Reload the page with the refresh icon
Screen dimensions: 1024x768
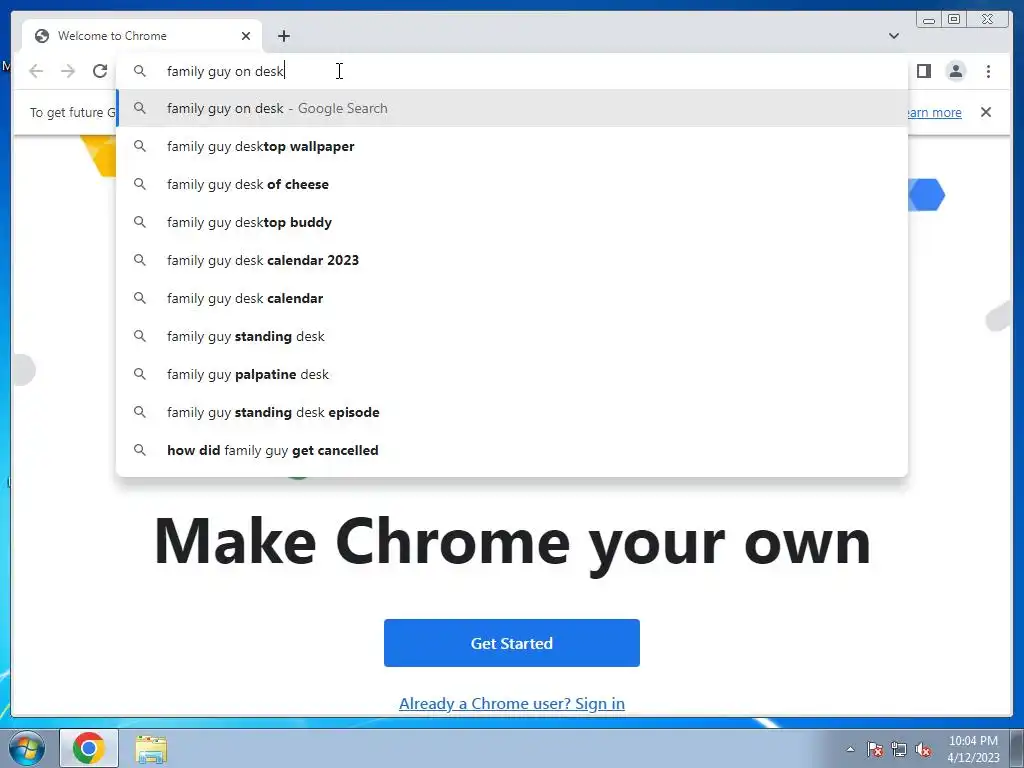tap(100, 71)
